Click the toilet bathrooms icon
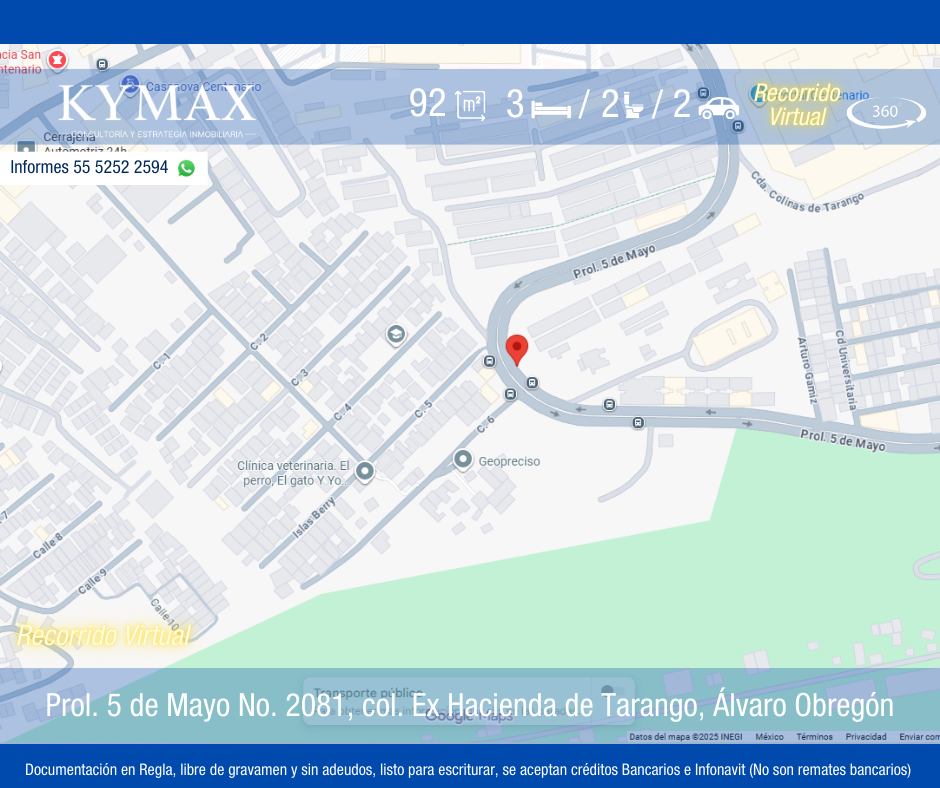 (x=633, y=105)
